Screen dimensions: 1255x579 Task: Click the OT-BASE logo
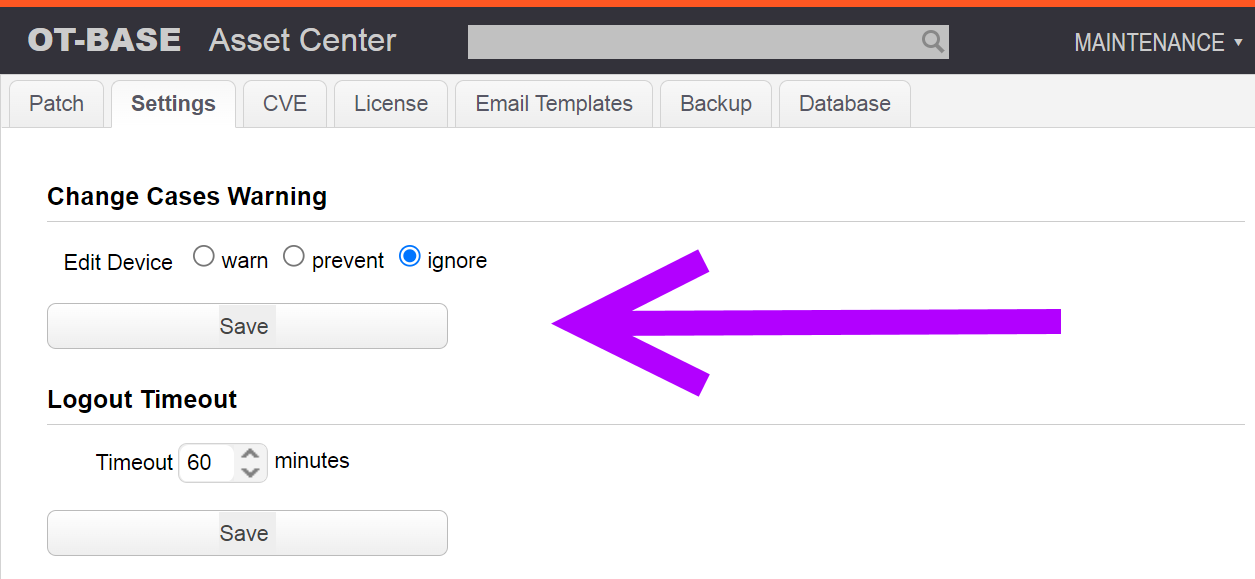pos(104,40)
